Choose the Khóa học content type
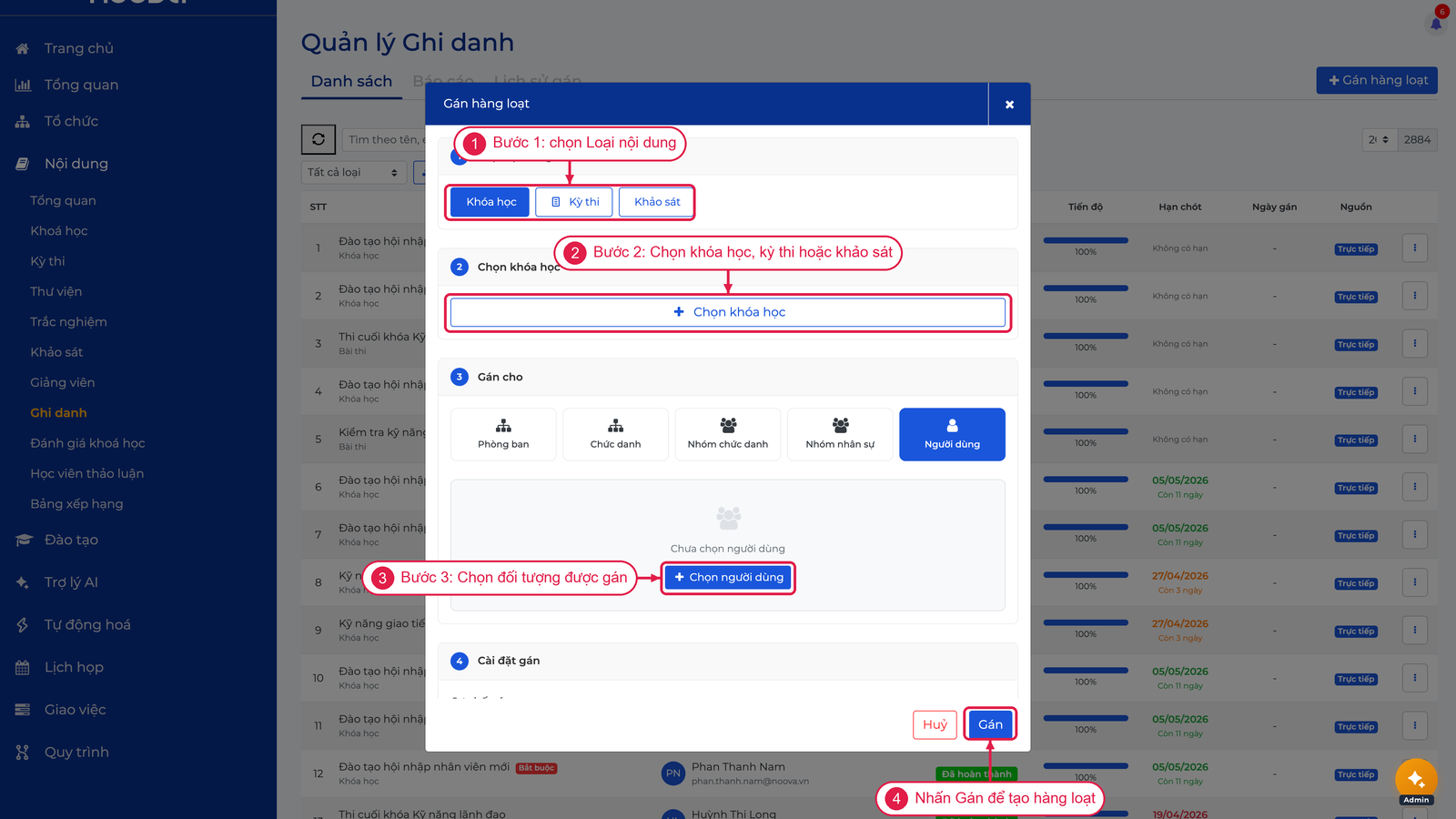The image size is (1456, 819). pyautogui.click(x=491, y=202)
